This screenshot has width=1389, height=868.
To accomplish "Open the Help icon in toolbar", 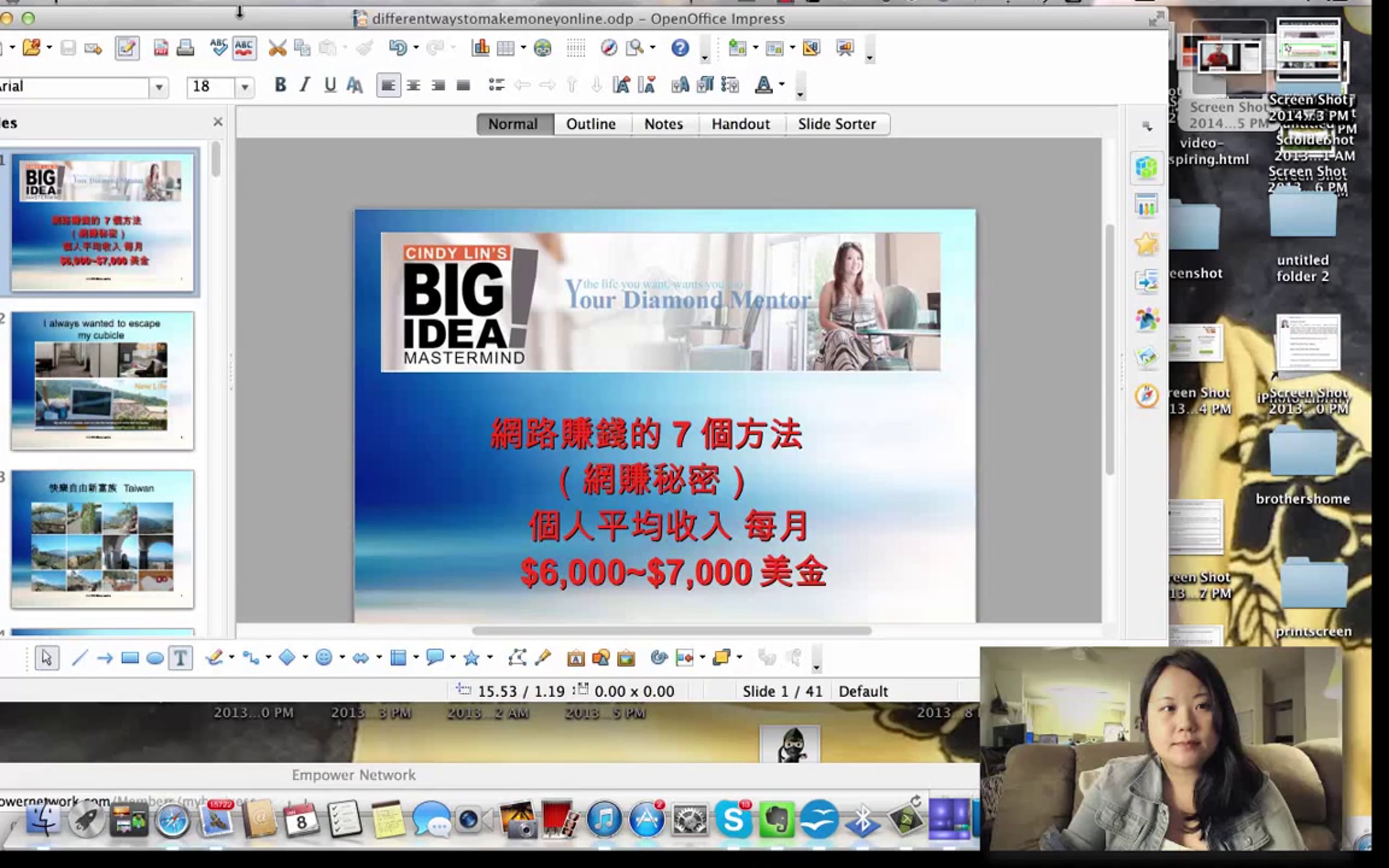I will [x=680, y=48].
